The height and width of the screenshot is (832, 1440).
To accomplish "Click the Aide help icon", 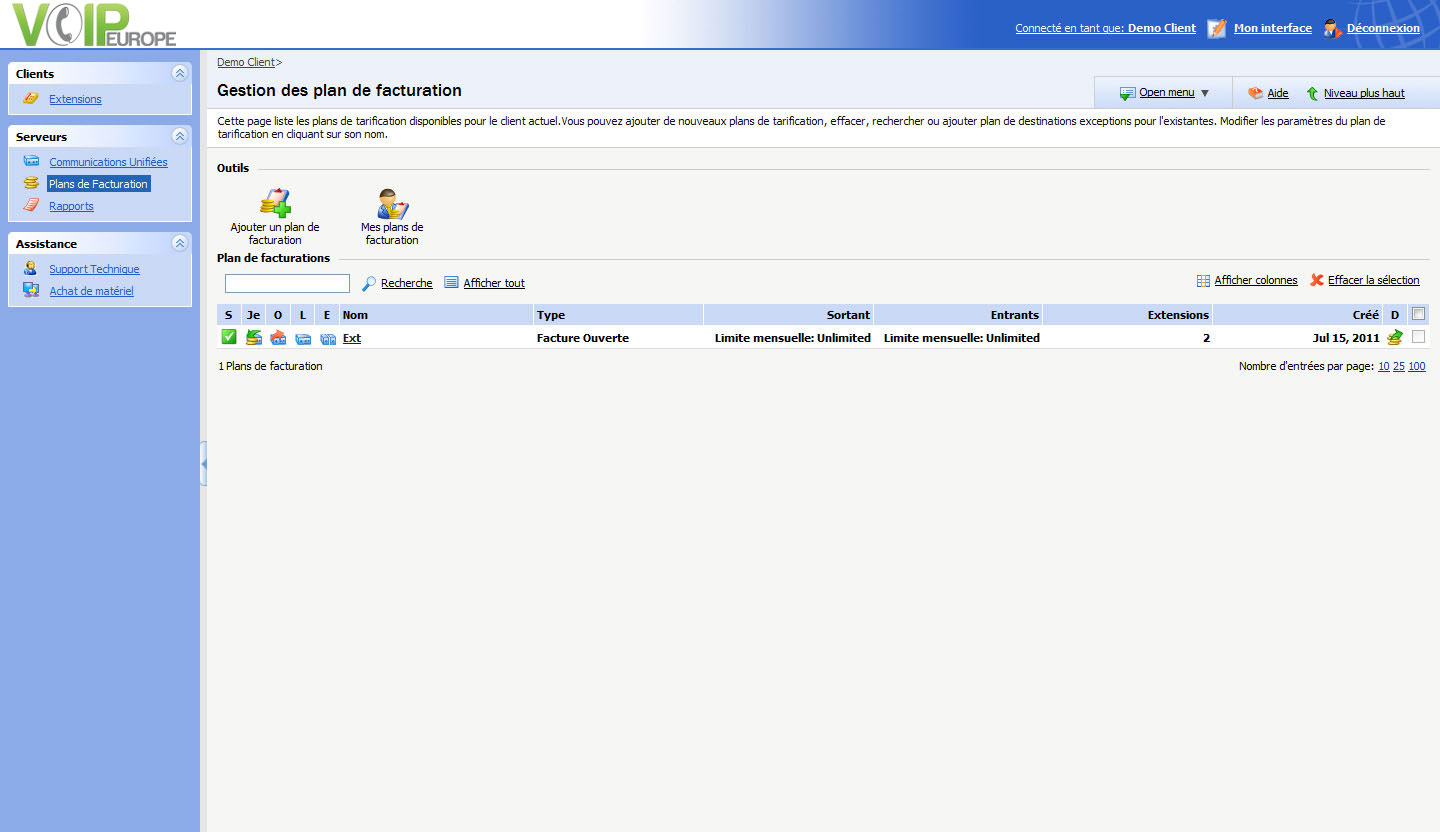I will (x=1255, y=93).
